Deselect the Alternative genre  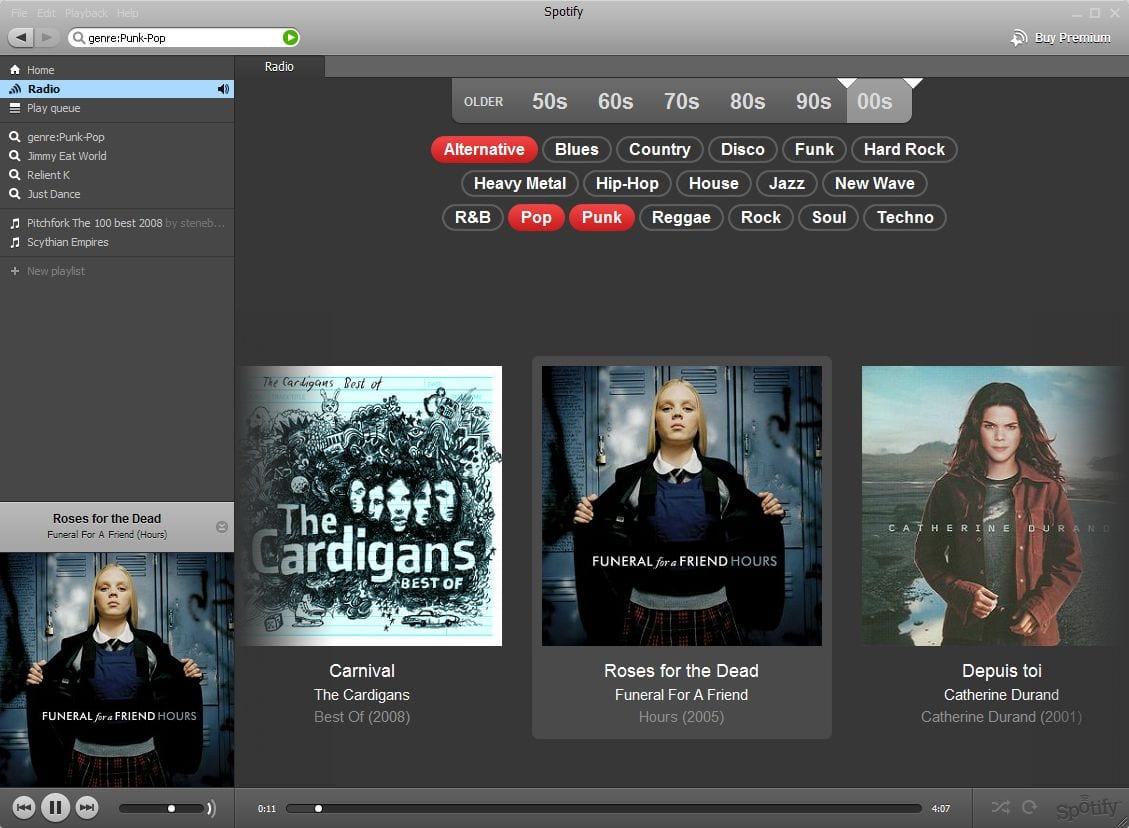click(484, 150)
